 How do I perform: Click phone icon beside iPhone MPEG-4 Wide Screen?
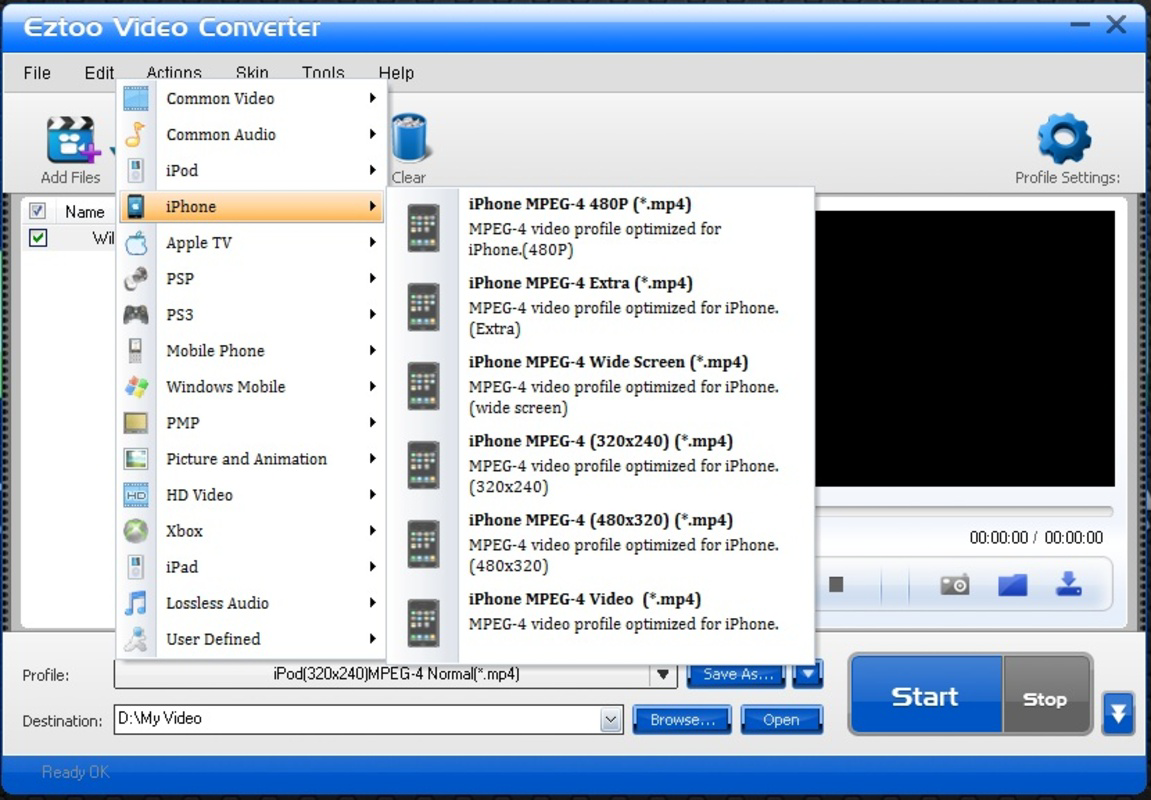[x=424, y=386]
